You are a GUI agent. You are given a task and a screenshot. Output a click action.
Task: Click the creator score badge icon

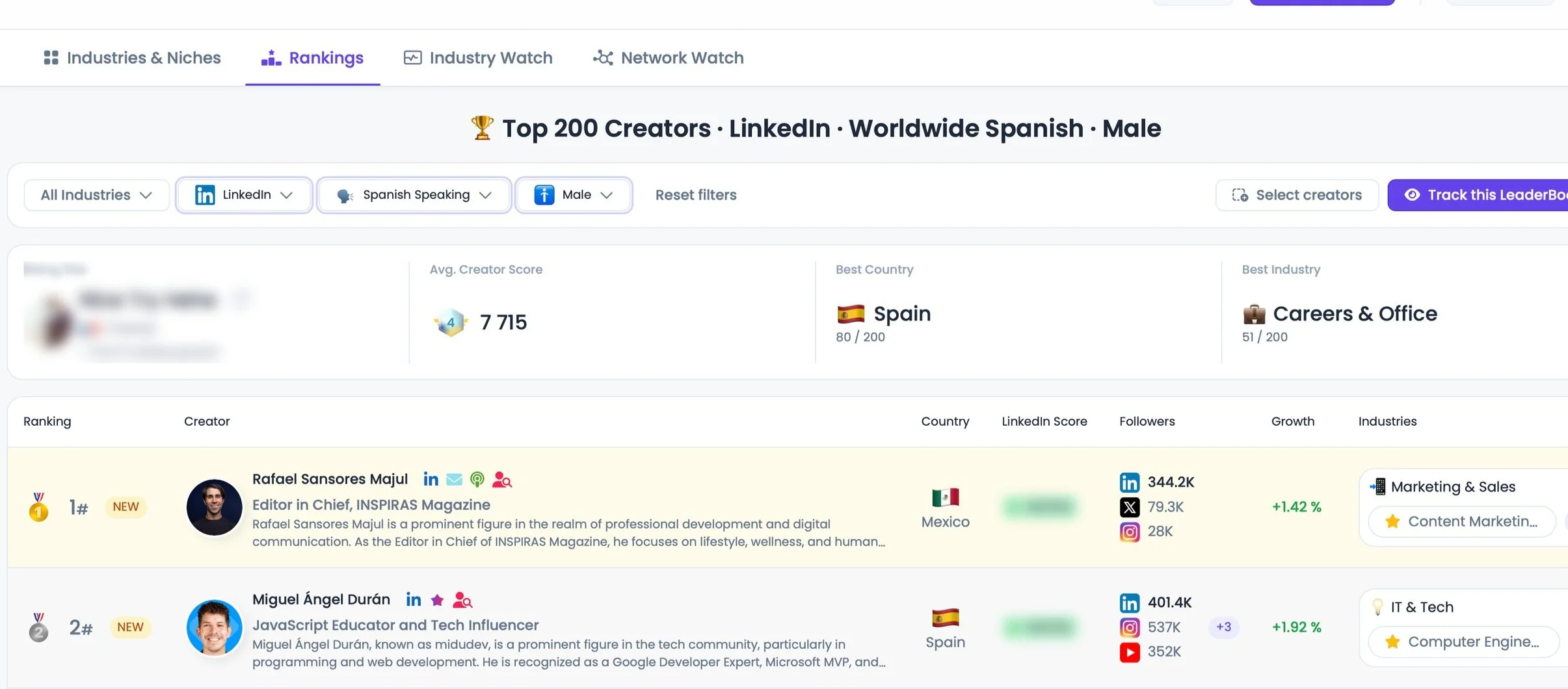[x=450, y=322]
